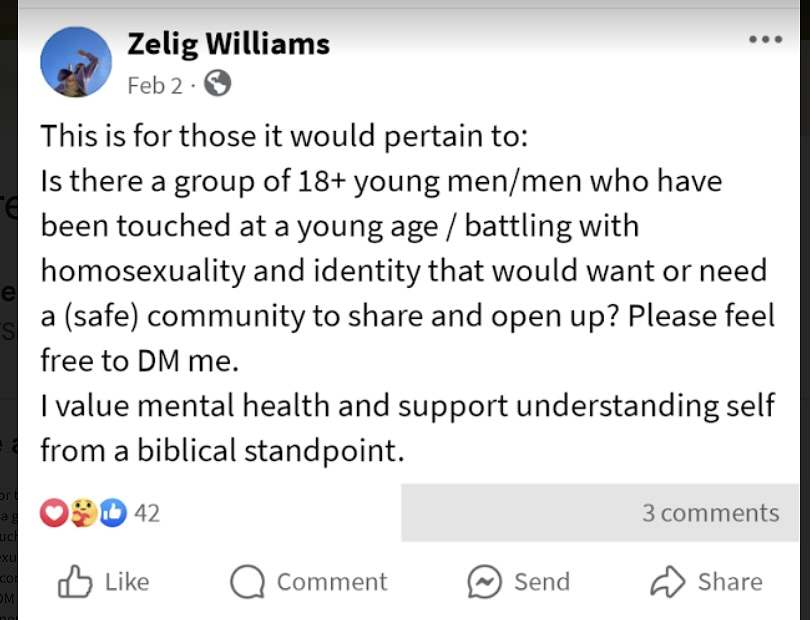Toggle Like on this post
The width and height of the screenshot is (810, 620).
(103, 582)
